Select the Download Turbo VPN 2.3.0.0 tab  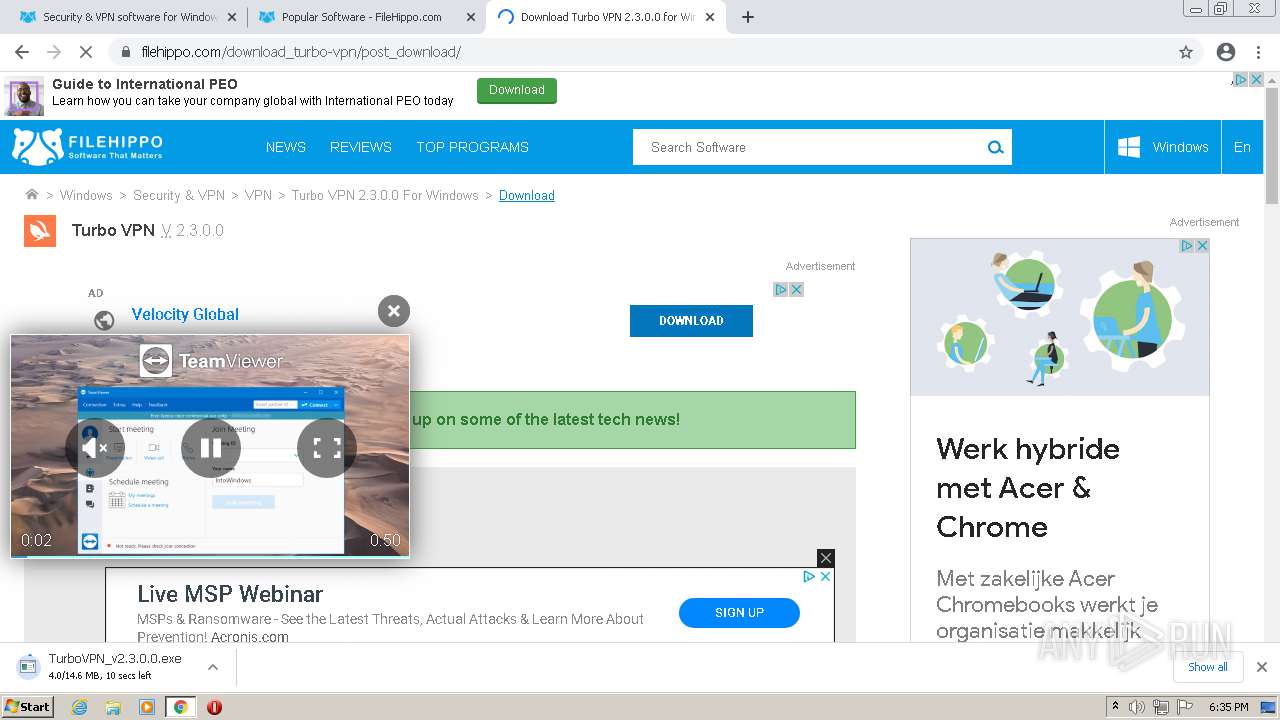(x=606, y=17)
